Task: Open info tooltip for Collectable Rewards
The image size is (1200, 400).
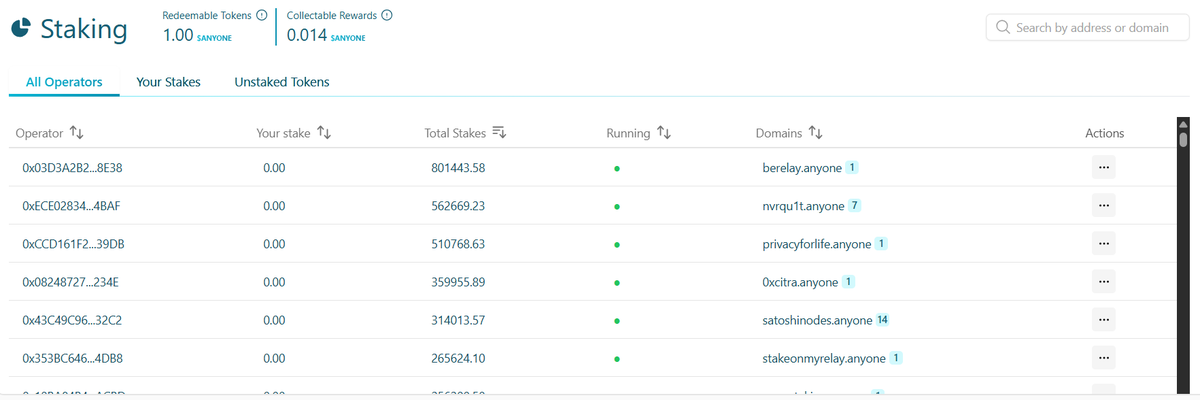Action: [386, 15]
